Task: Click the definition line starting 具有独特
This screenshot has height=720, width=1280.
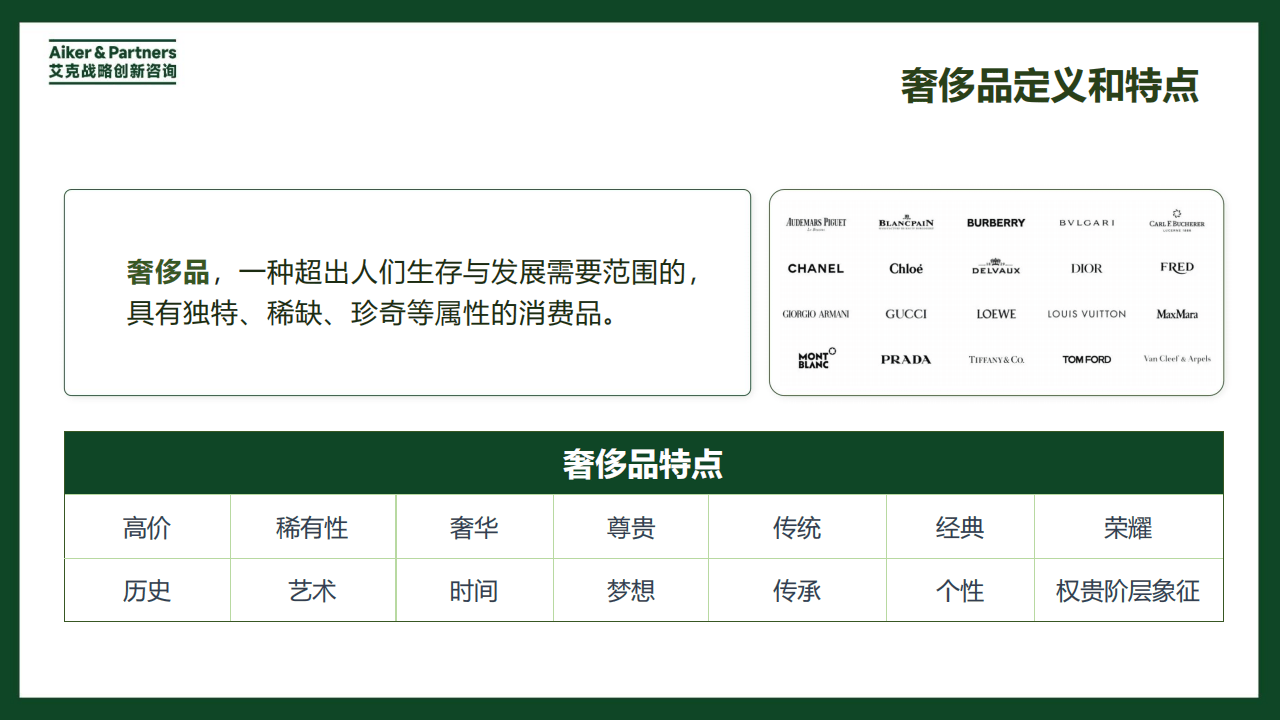Action: (x=371, y=314)
